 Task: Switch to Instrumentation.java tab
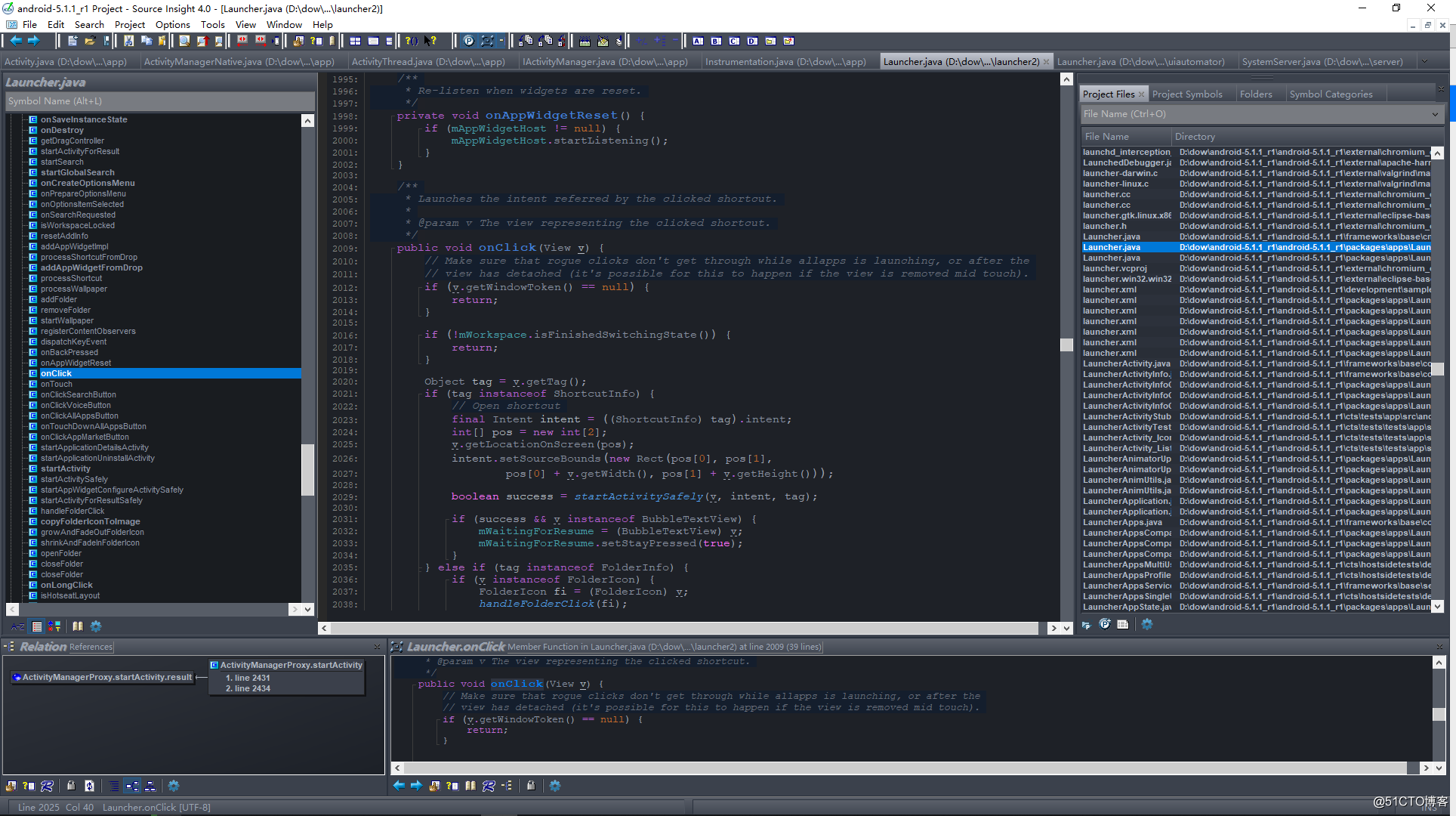pos(785,62)
